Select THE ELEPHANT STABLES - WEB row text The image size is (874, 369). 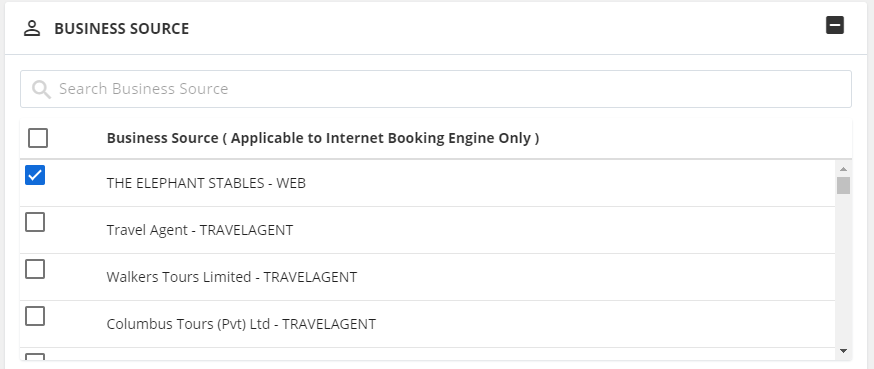[206, 183]
